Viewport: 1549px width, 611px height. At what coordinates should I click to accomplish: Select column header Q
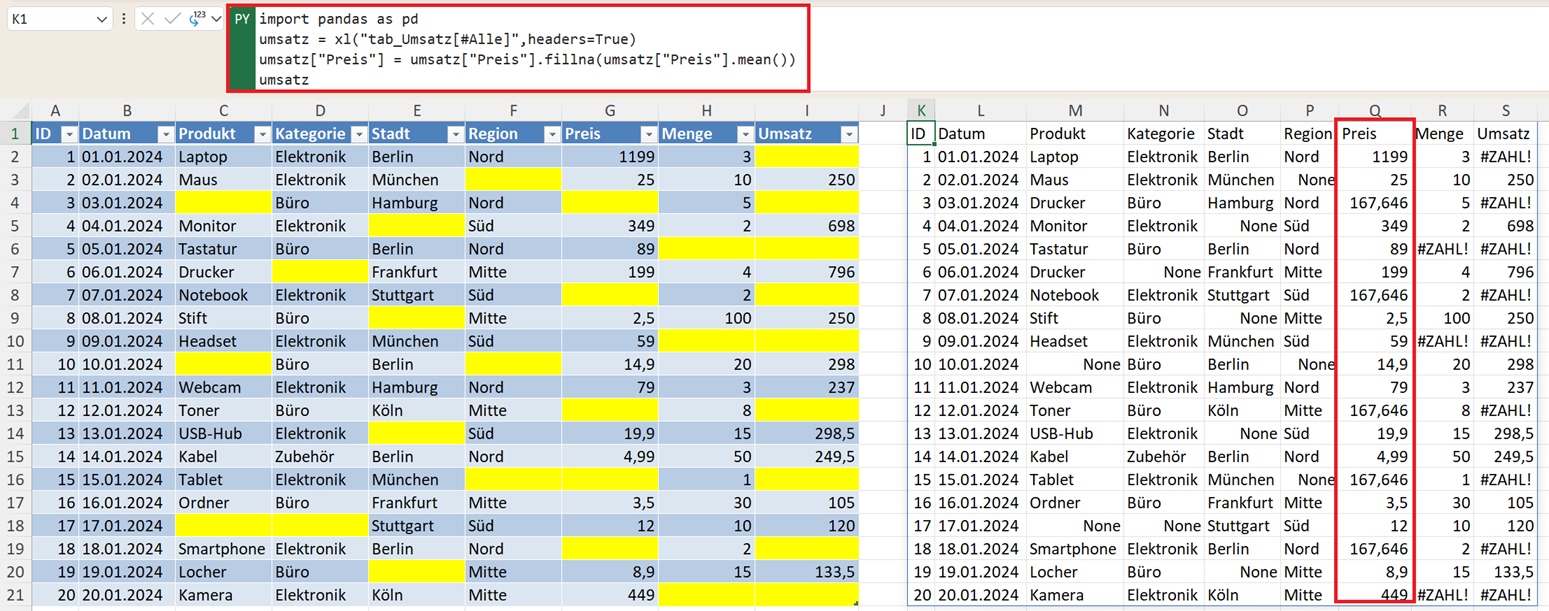coord(1375,111)
